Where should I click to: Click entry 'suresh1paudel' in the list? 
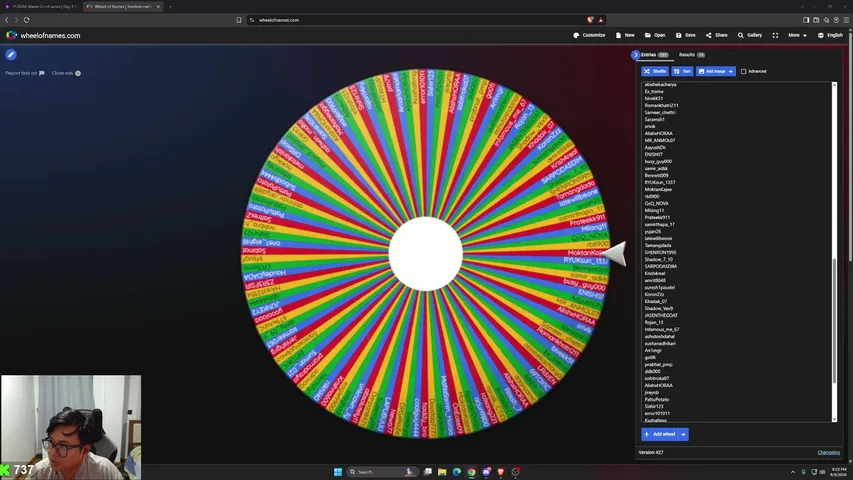coord(659,287)
